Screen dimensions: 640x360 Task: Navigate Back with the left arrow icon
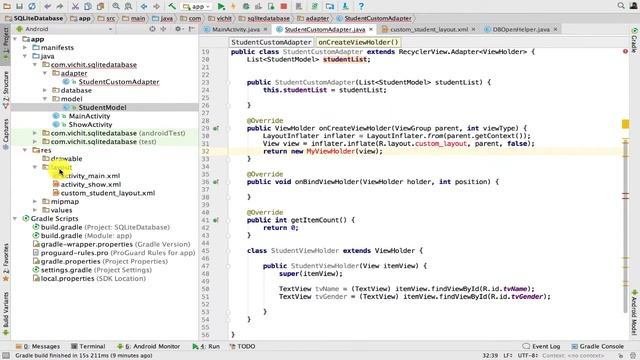pos(144,6)
